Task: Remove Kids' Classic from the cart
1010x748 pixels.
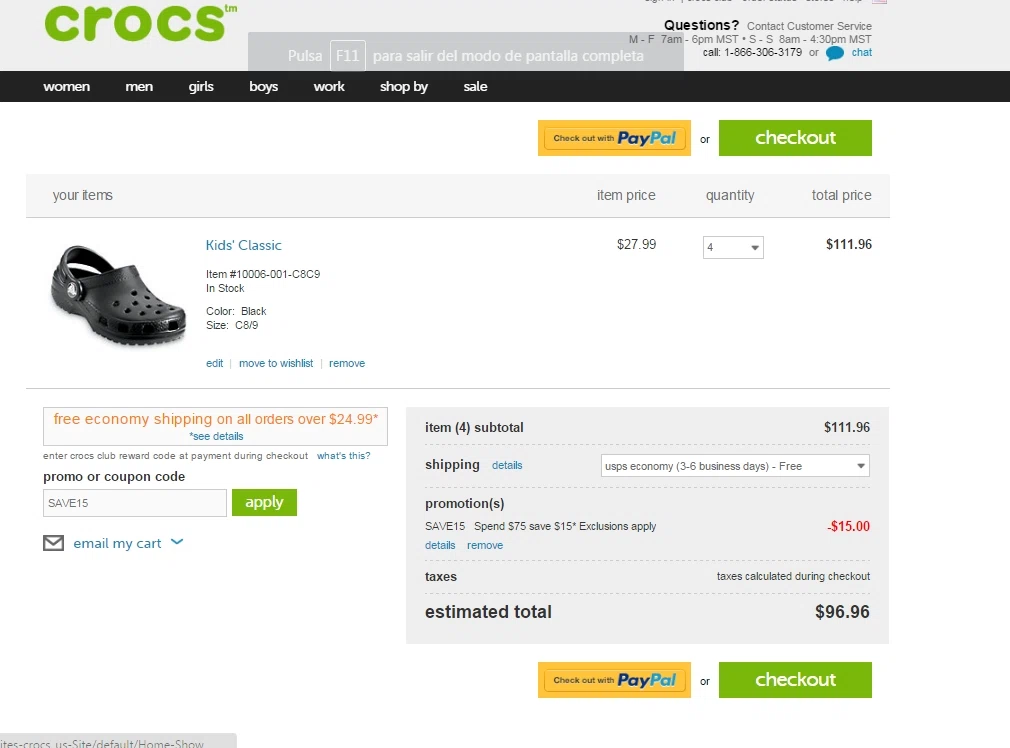Action: coord(347,363)
